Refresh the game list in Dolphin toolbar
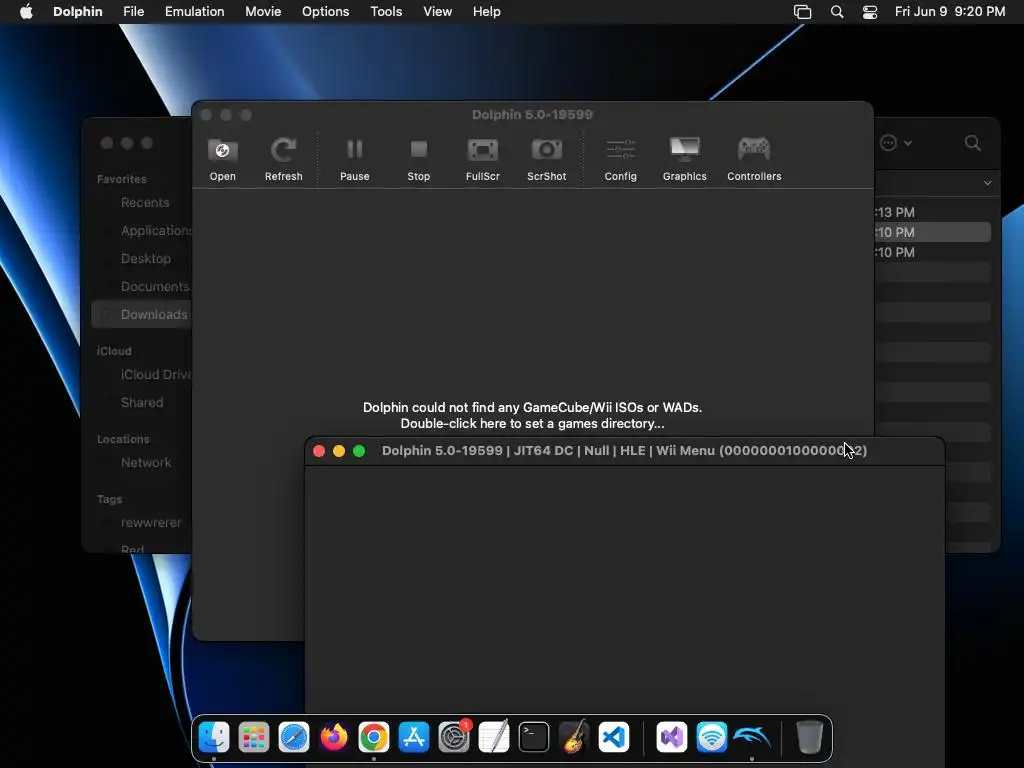Screen dimensions: 1024x768 coord(283,159)
